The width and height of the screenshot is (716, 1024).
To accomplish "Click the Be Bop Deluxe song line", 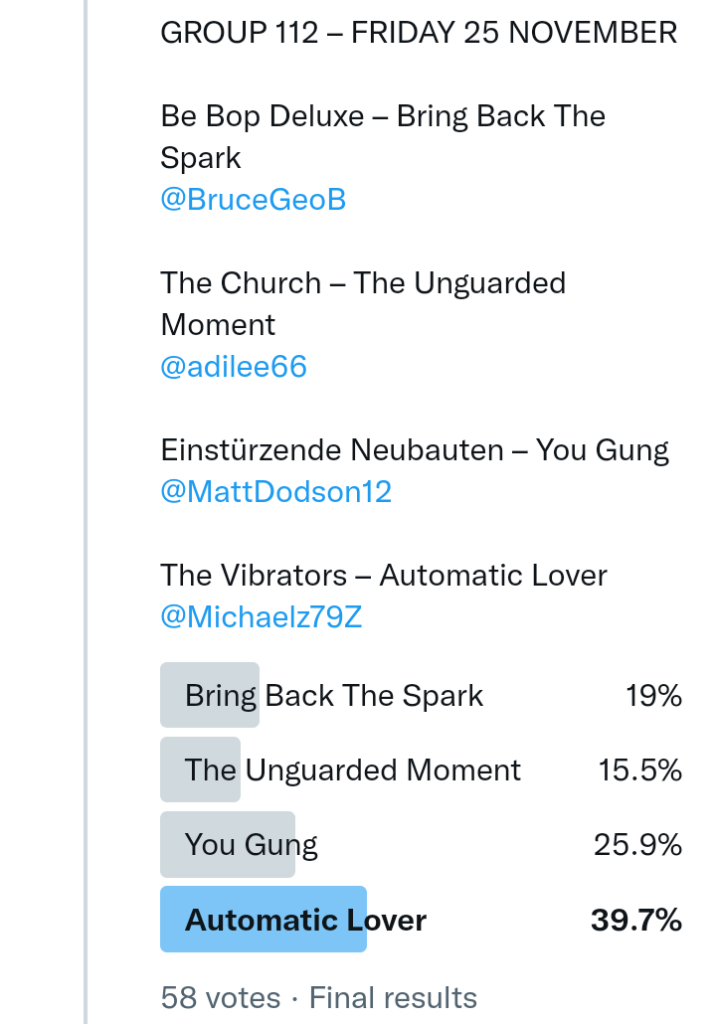I will pyautogui.click(x=383, y=117).
